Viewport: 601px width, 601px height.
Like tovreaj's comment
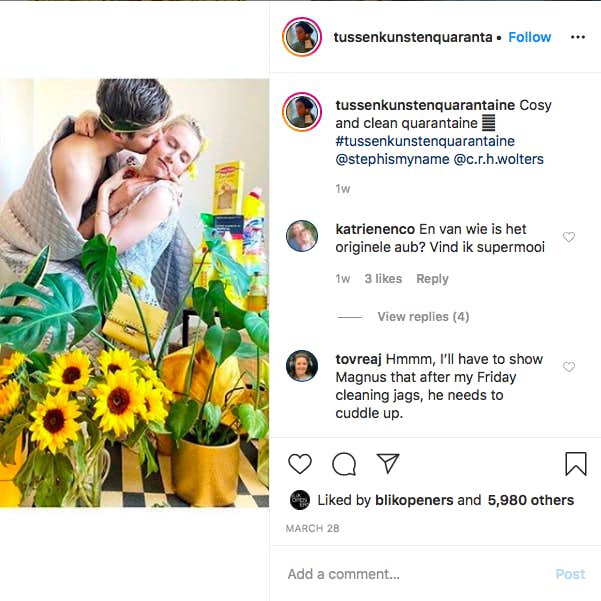(569, 367)
